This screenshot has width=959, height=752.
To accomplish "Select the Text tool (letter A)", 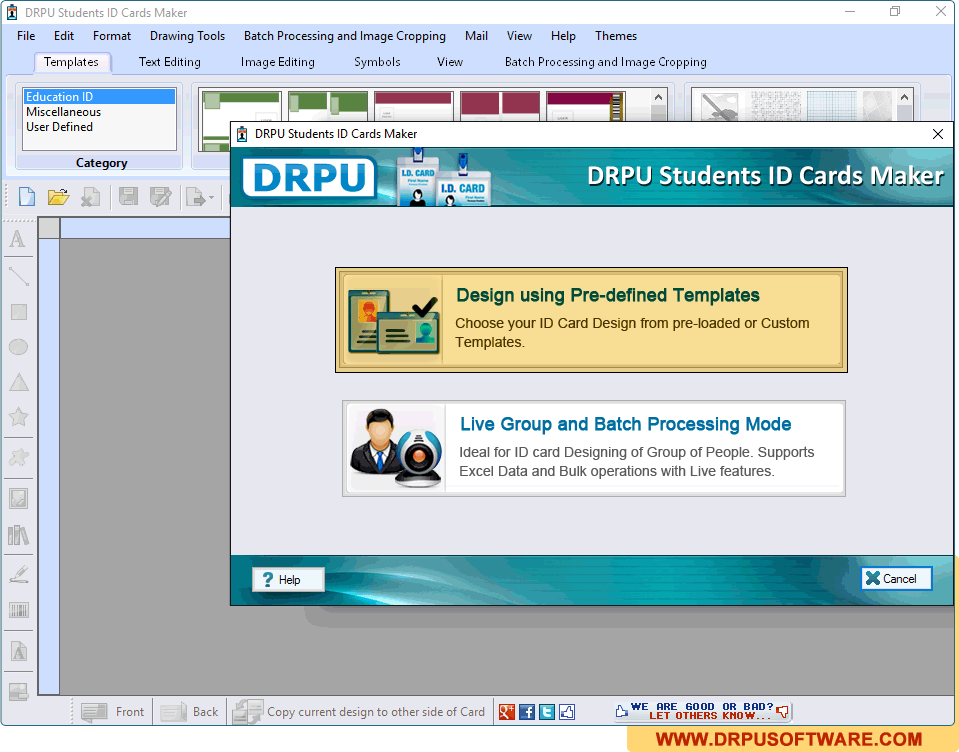I will pos(18,239).
